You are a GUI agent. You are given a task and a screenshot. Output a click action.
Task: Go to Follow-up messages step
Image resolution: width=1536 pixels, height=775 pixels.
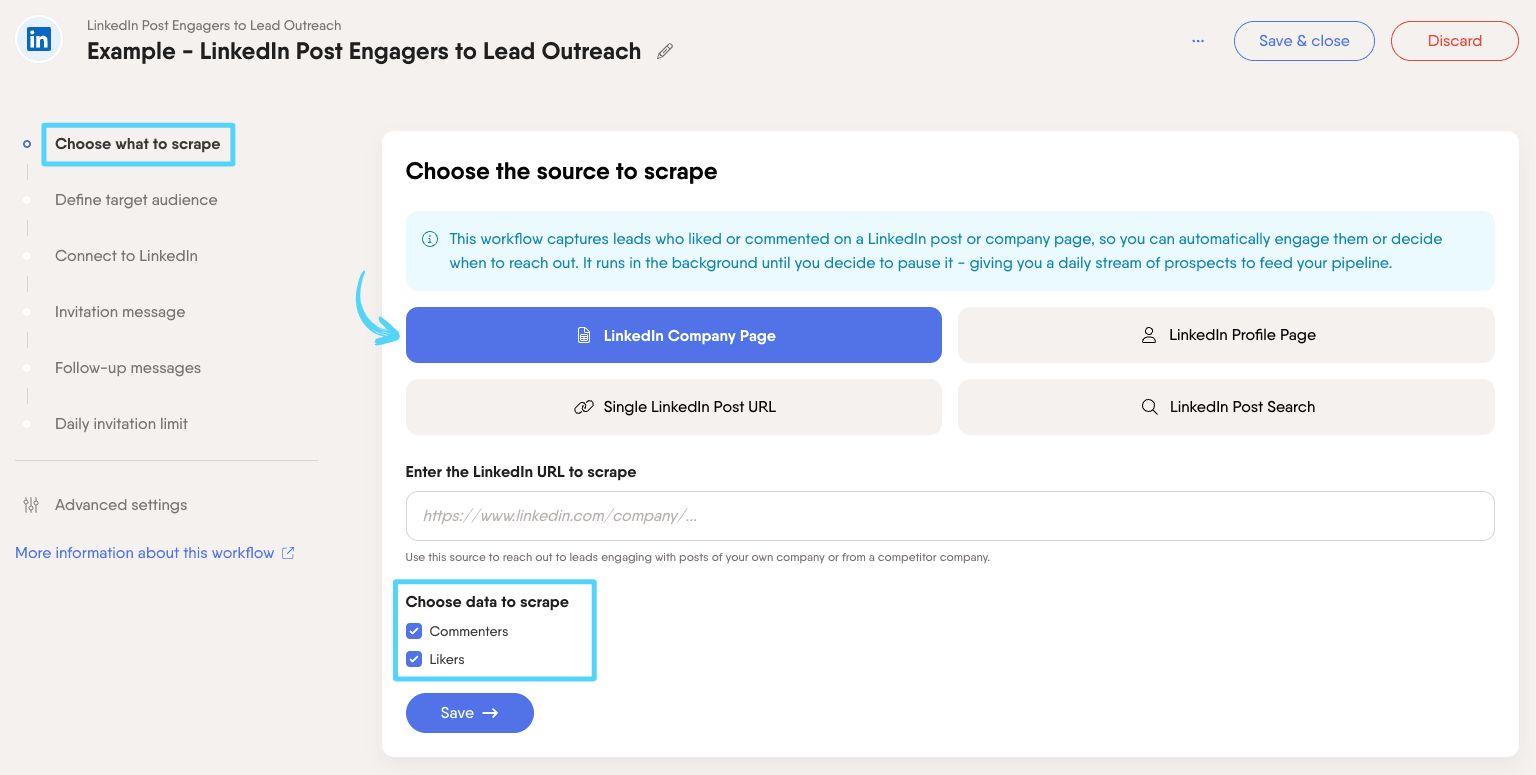point(128,368)
